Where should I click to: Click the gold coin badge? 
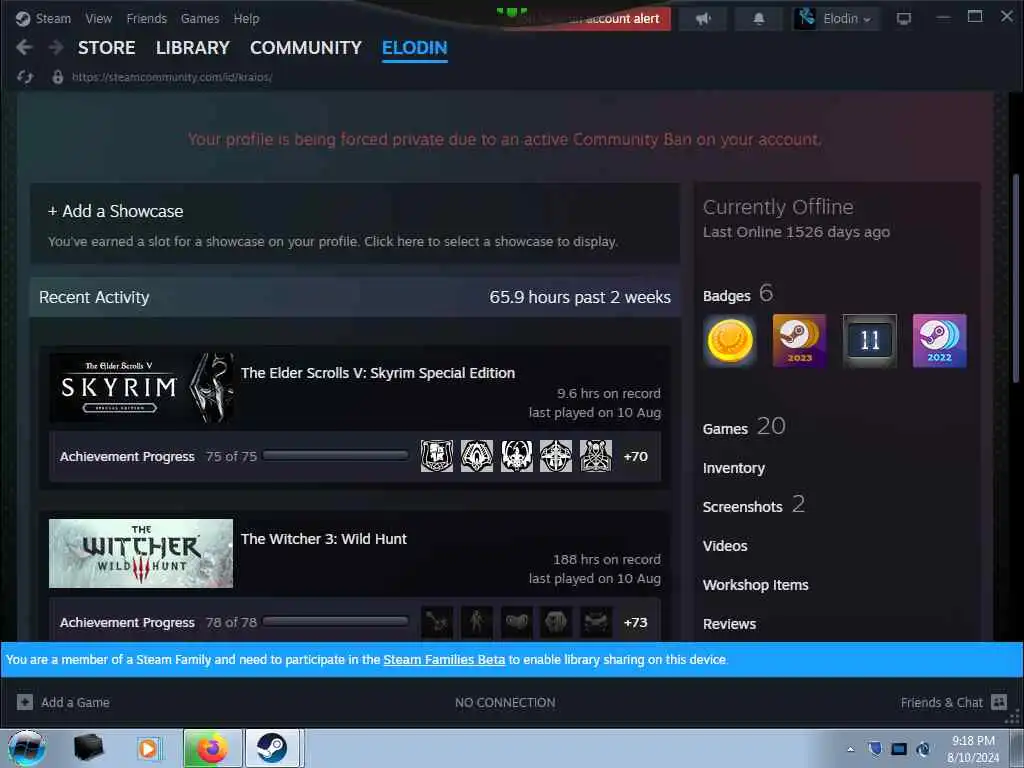730,340
